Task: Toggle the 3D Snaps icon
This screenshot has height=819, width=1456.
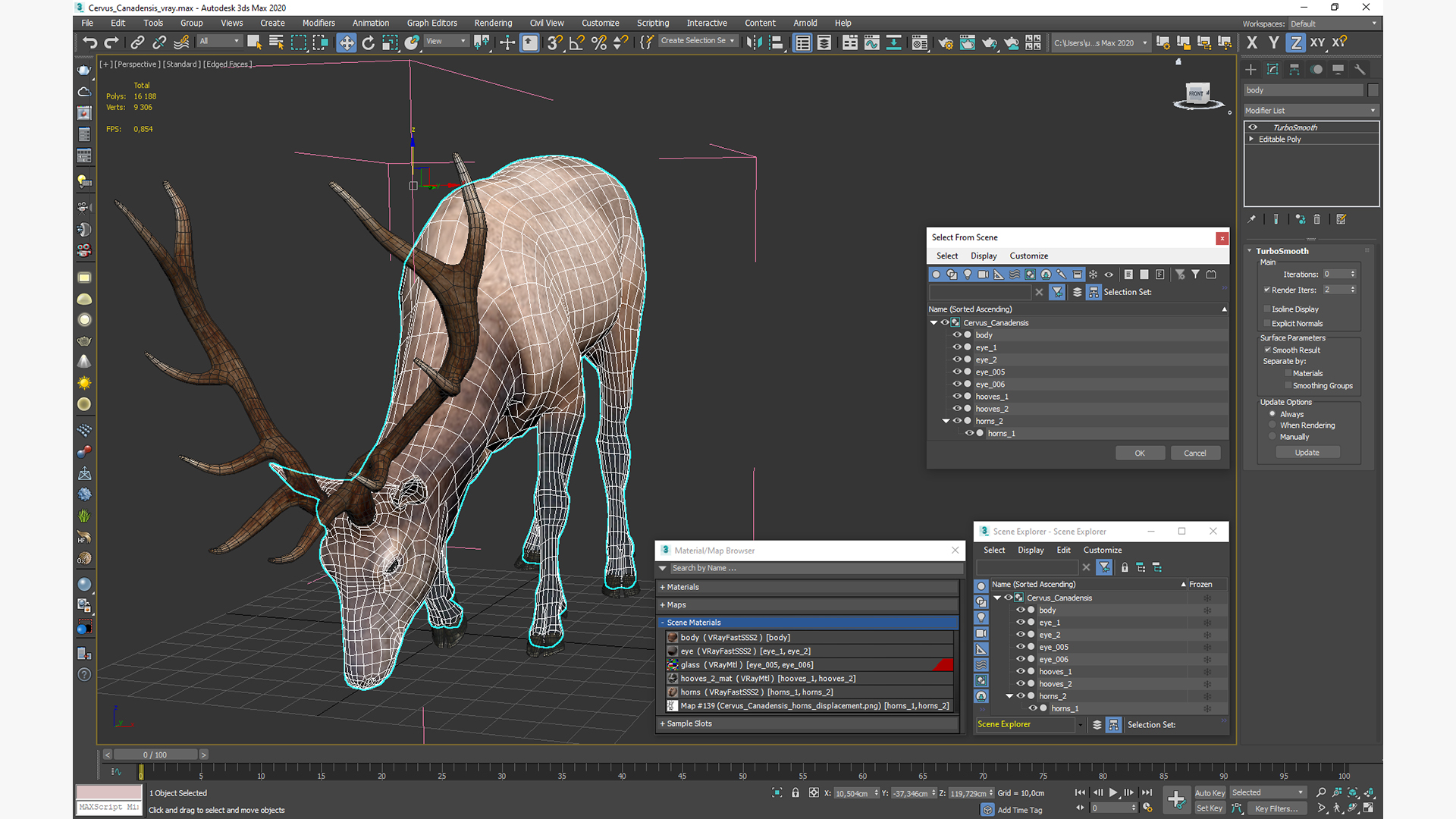Action: point(554,42)
